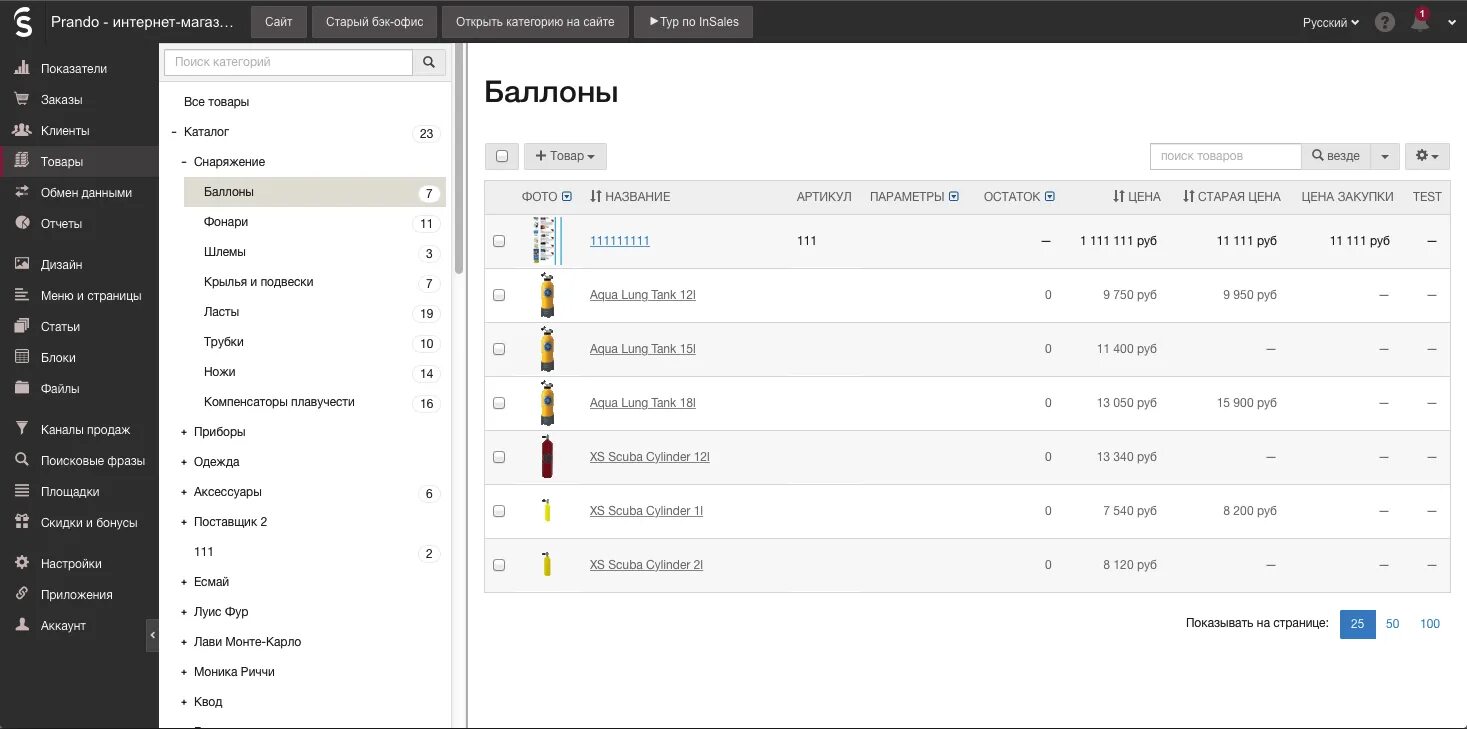Image resolution: width=1467 pixels, height=729 pixels.
Task: Check the 111111111 product row
Action: 499,241
